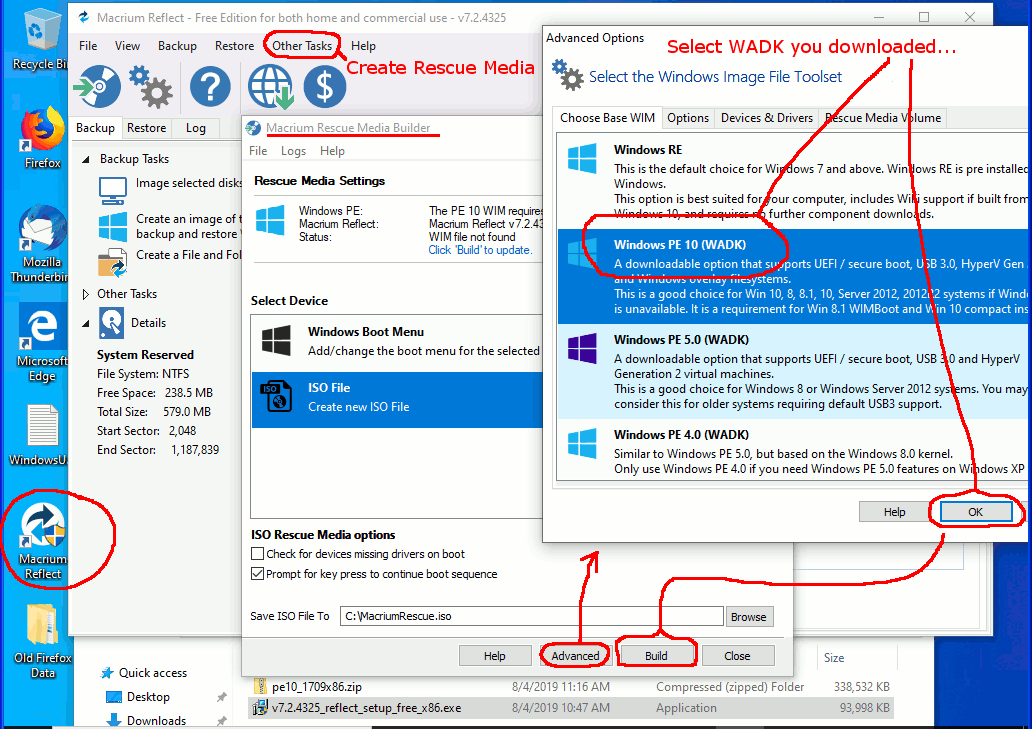Expand the Other Tasks tree section

86,294
